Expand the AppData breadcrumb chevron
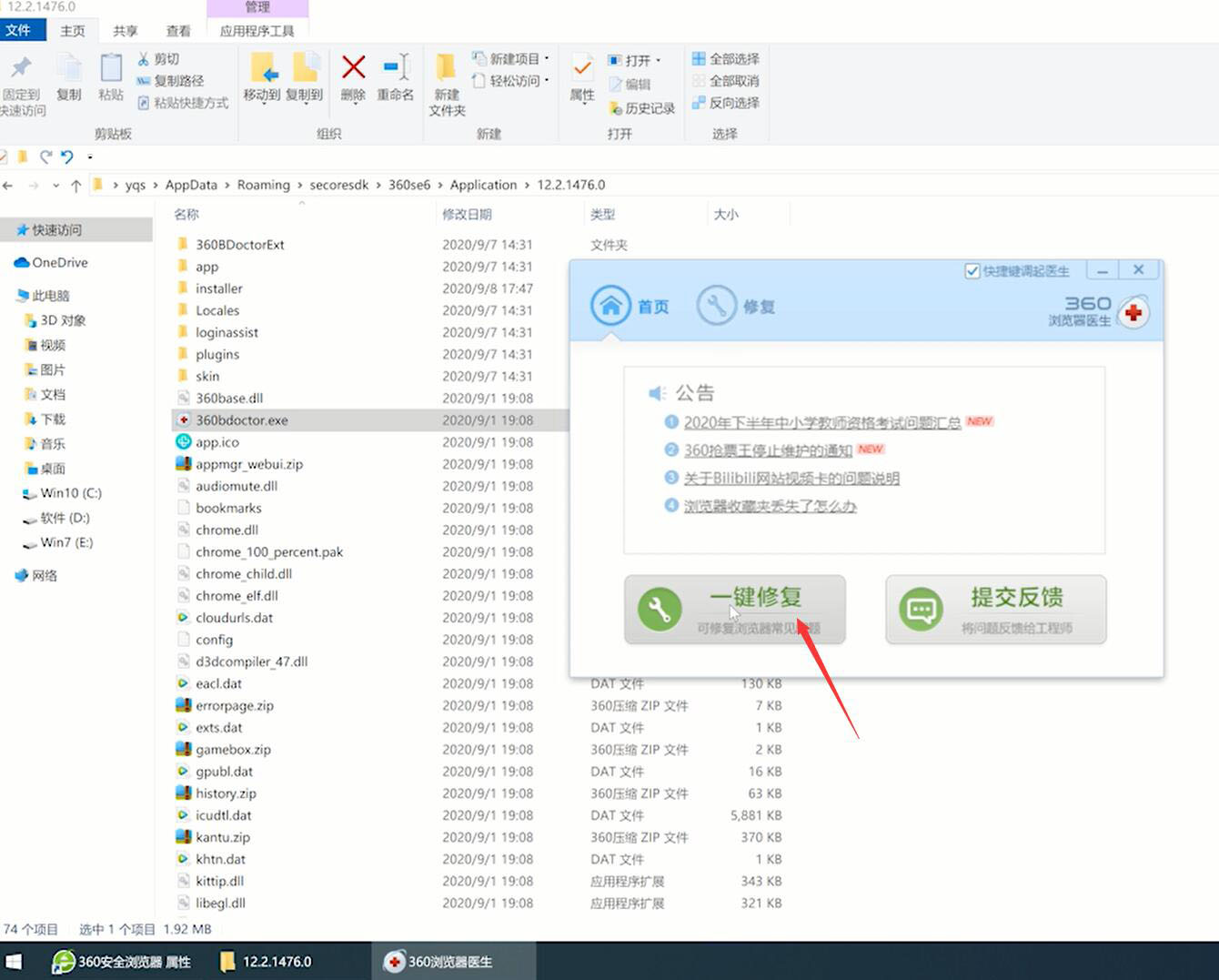 227,186
